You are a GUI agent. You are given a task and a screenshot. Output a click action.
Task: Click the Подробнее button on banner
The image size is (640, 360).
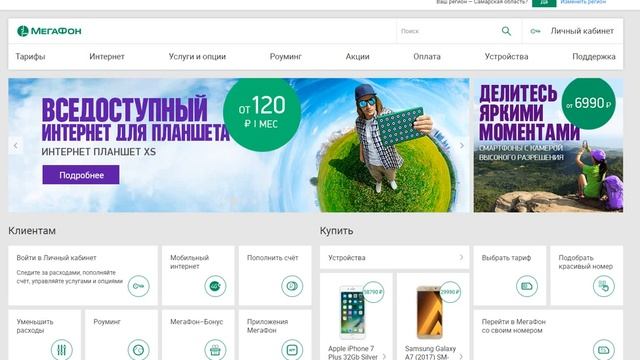coord(81,175)
